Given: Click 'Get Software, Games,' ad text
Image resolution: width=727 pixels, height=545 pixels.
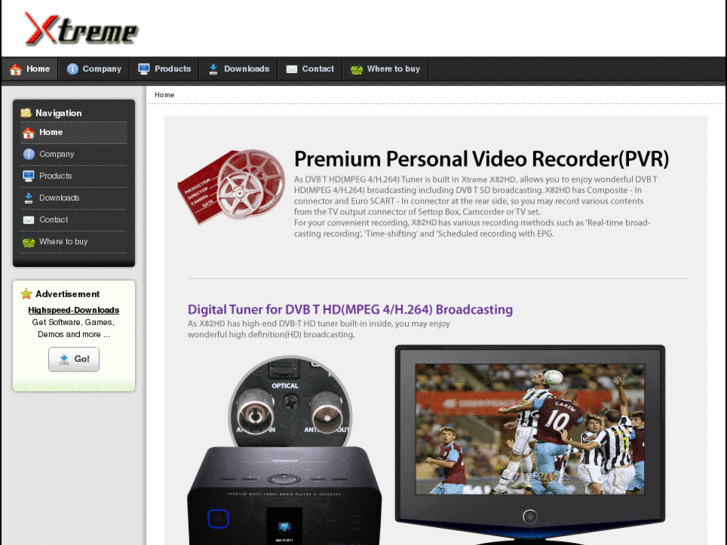Looking at the screenshot, I should pyautogui.click(x=73, y=322).
